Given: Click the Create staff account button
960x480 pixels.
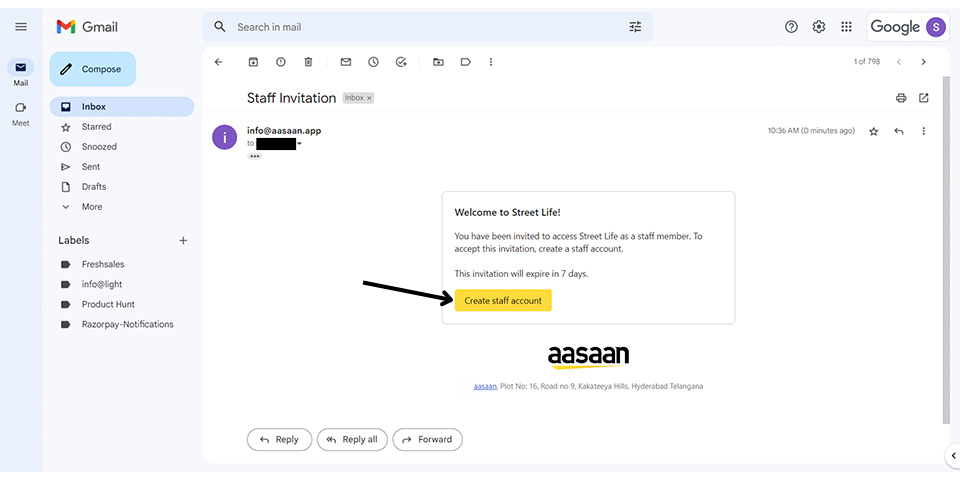Looking at the screenshot, I should [x=503, y=301].
